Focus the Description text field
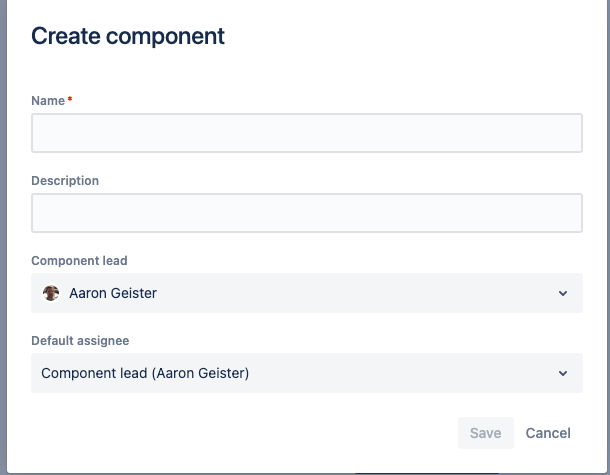610x475 pixels. pos(306,213)
